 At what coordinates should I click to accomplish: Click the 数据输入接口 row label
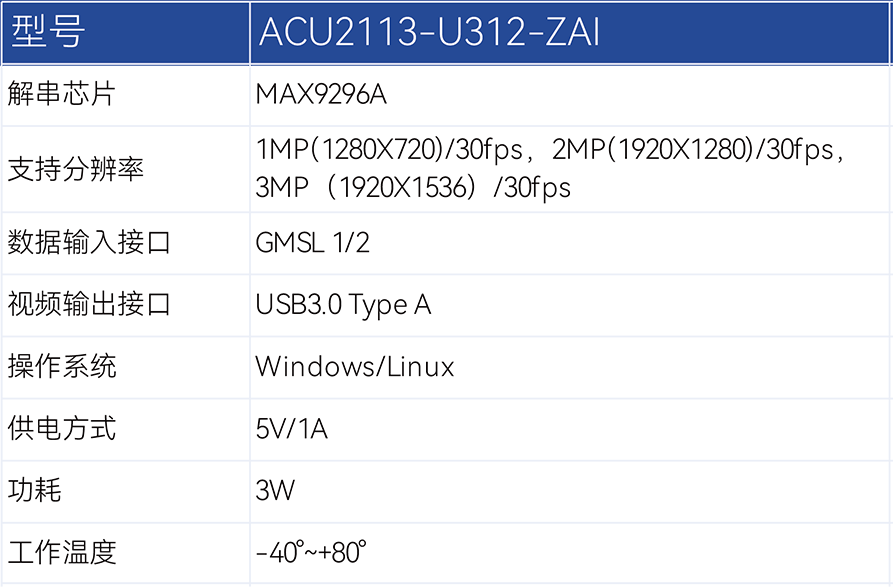[x=90, y=243]
